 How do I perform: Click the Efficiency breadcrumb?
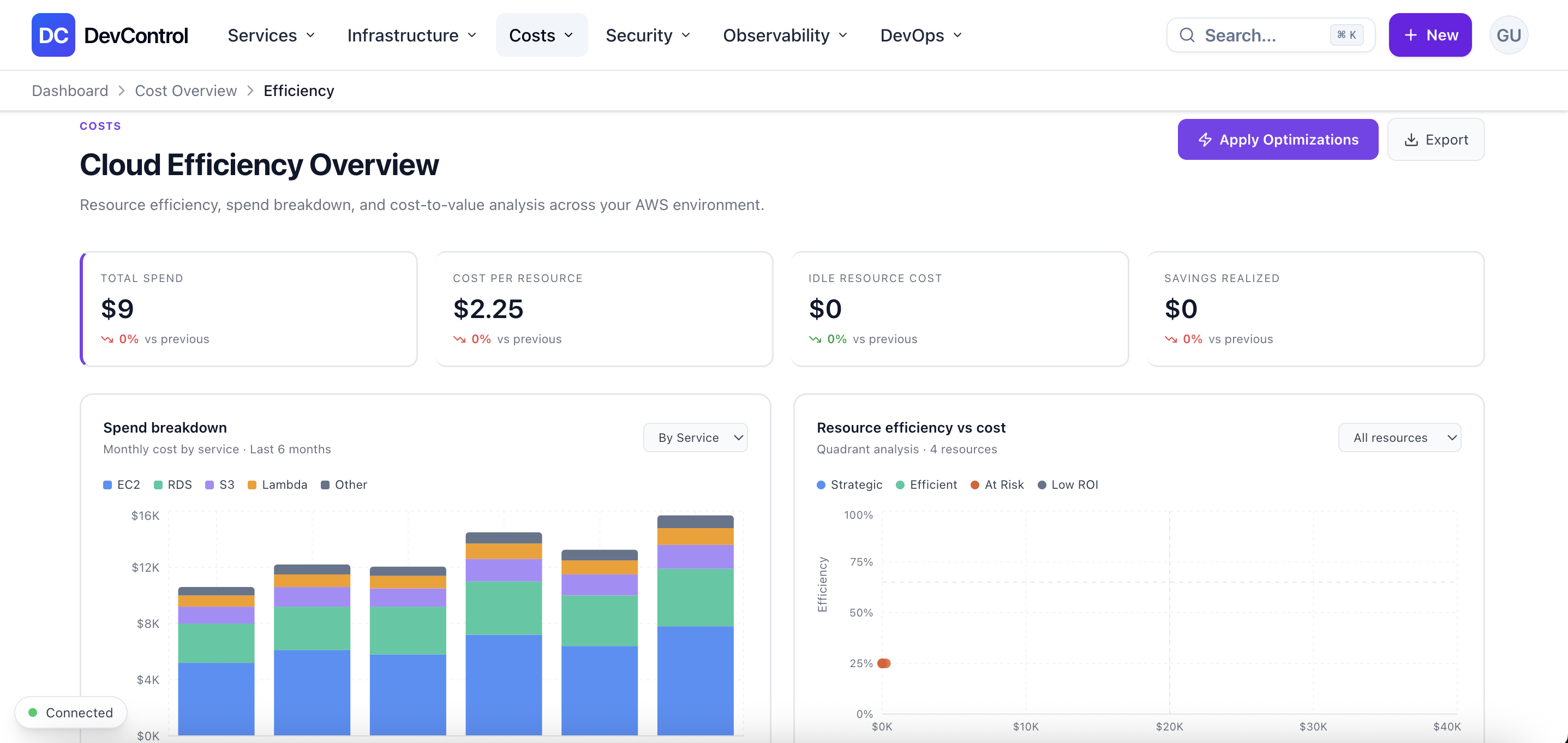click(x=299, y=91)
